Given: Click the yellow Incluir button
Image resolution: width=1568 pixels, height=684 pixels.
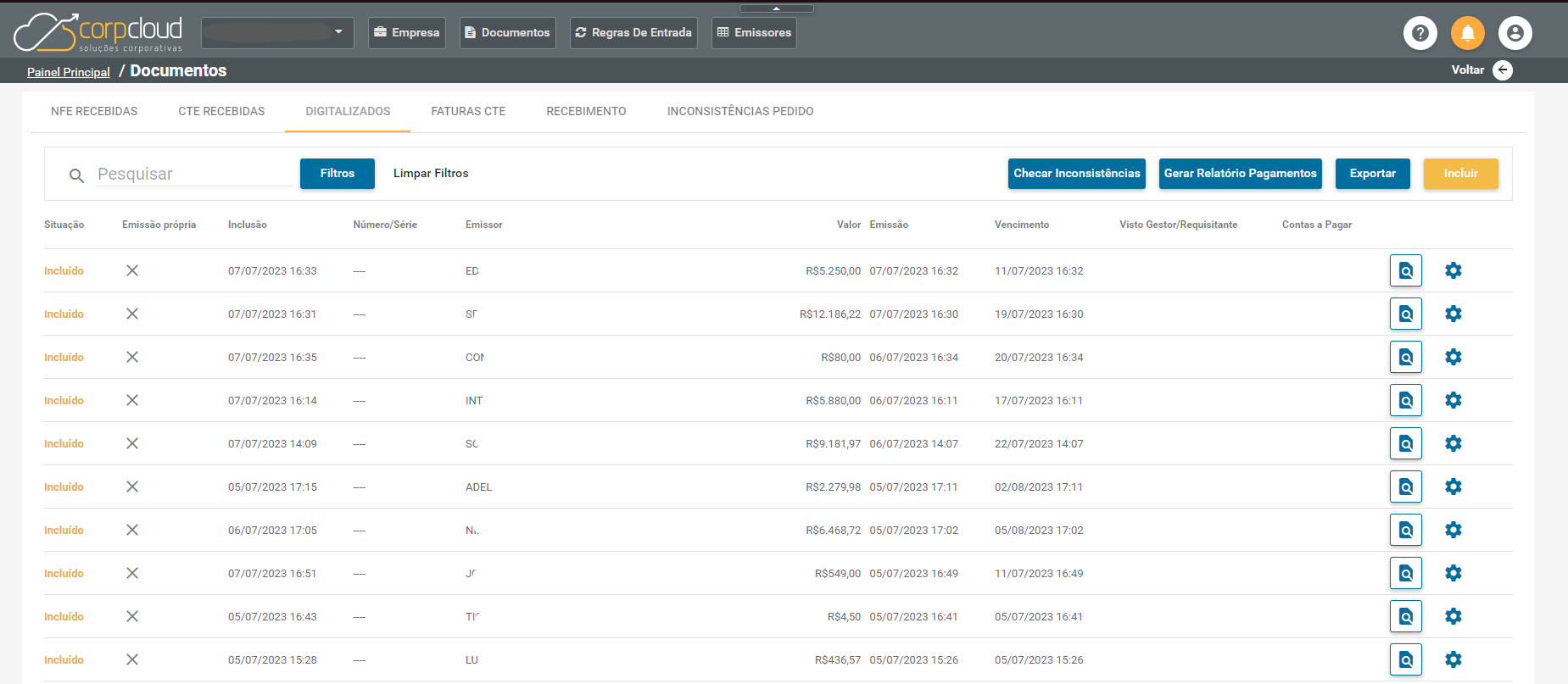Looking at the screenshot, I should click(x=1461, y=173).
